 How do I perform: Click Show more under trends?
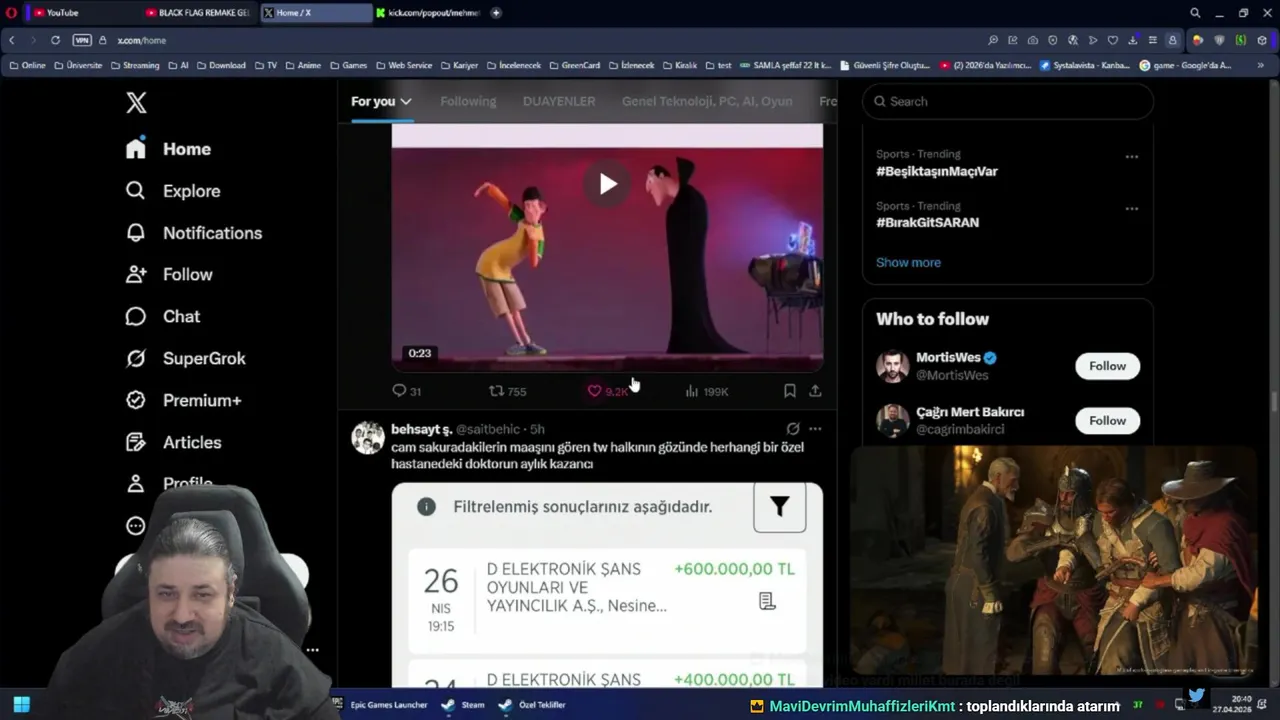pos(908,262)
